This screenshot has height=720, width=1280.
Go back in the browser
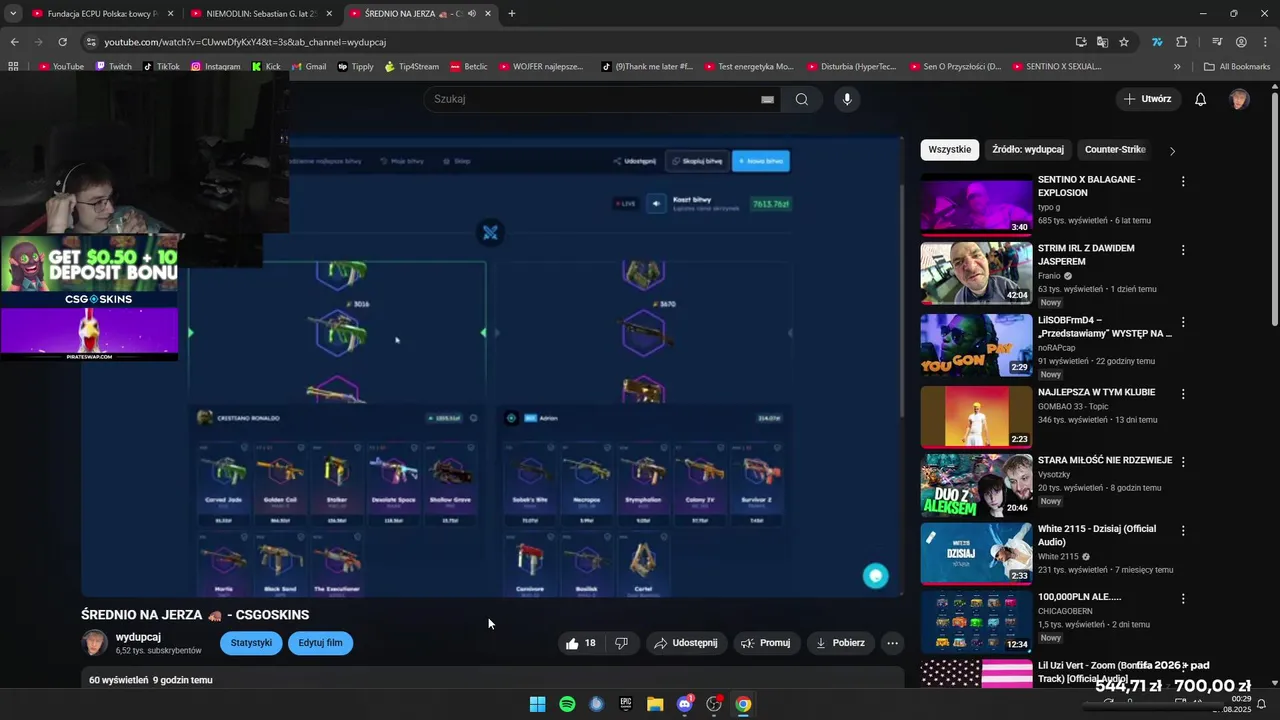[14, 42]
